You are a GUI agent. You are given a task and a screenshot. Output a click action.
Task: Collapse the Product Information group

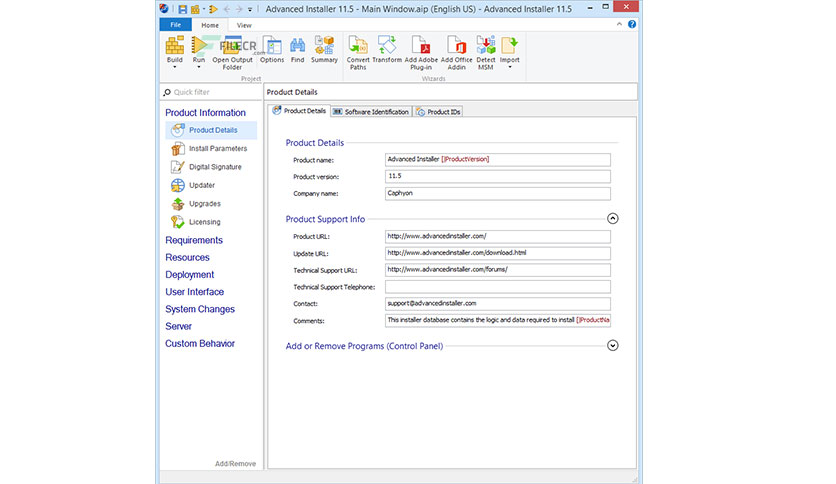click(x=205, y=112)
